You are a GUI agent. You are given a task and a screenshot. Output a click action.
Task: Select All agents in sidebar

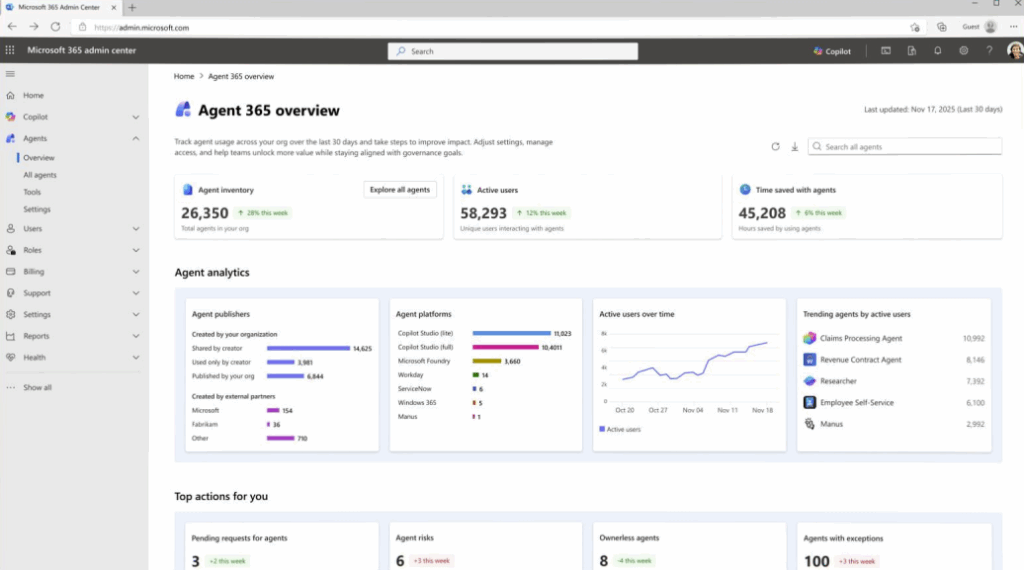tap(40, 175)
